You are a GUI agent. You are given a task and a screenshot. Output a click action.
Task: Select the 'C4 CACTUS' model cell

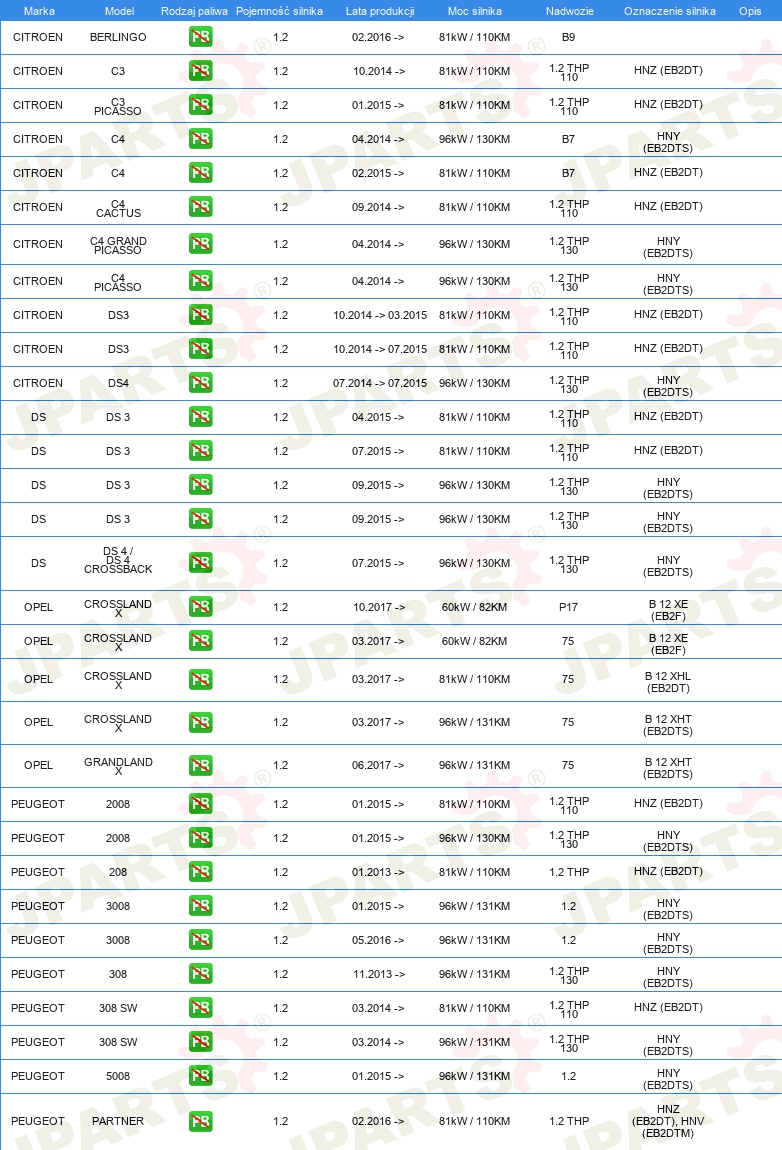click(118, 208)
